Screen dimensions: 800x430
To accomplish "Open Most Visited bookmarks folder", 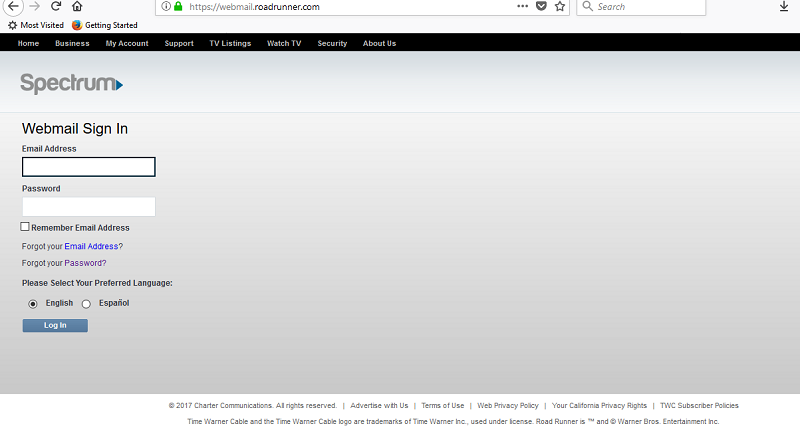I will (x=36, y=25).
